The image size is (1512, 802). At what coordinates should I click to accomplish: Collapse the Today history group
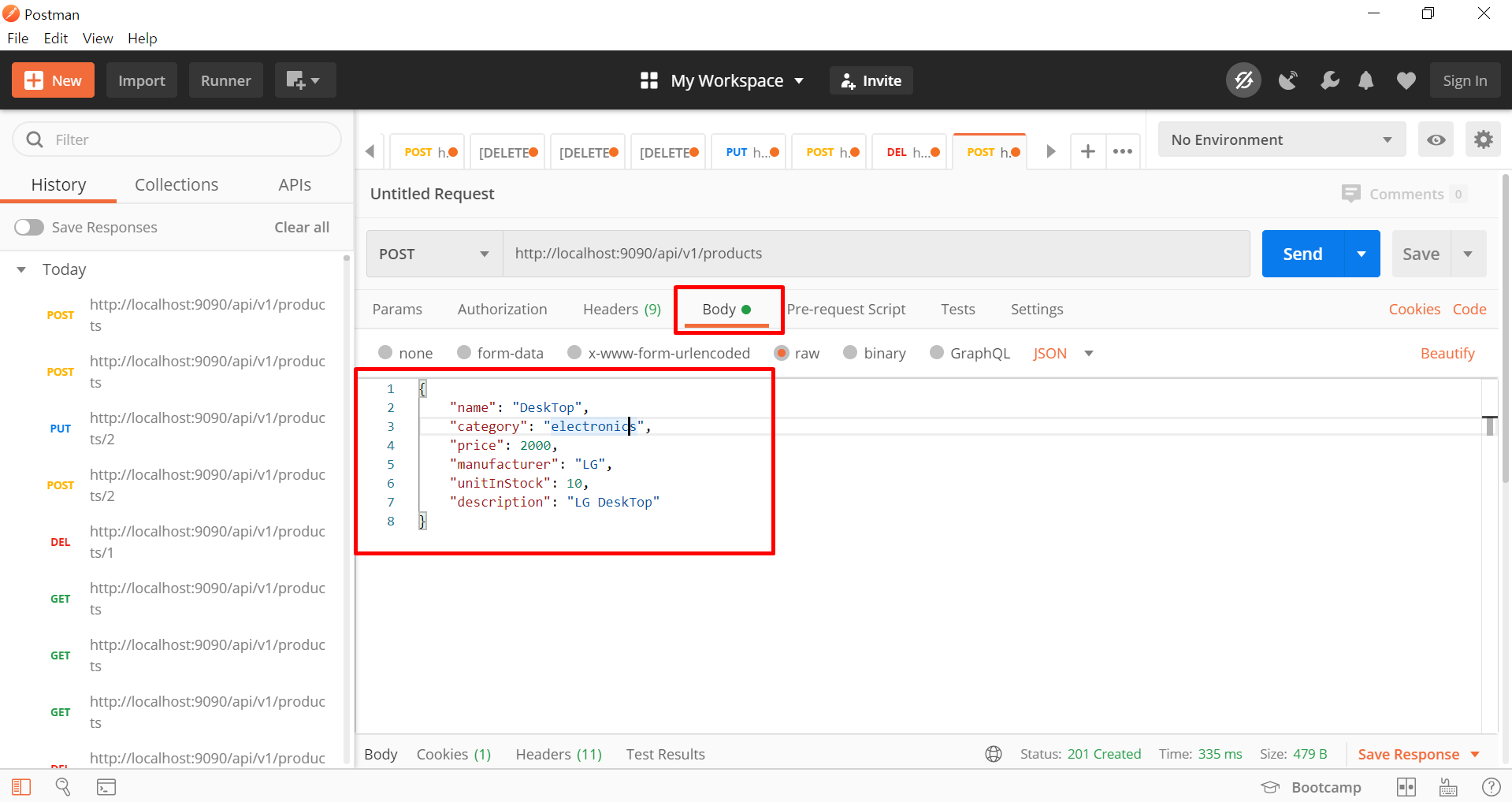tap(20, 269)
